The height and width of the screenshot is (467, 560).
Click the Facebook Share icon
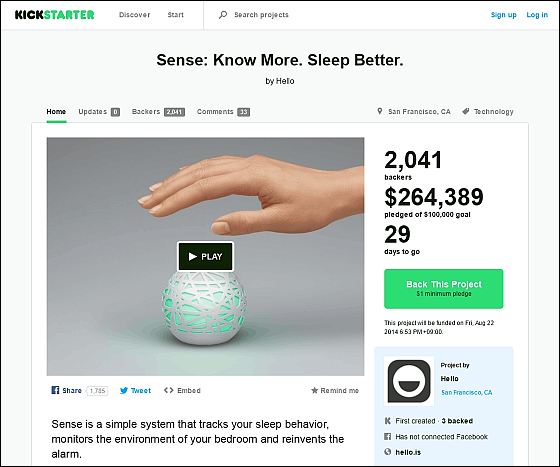pyautogui.click(x=55, y=390)
